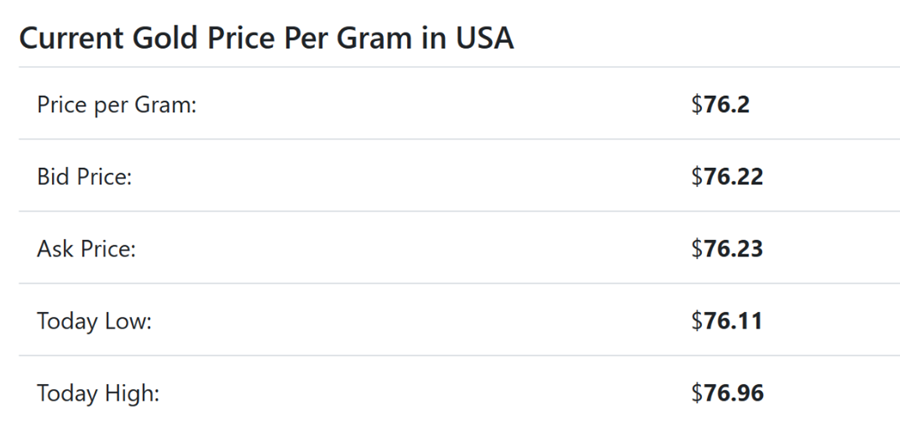Screen dimensions: 900x426
Task: Select the Price per Gram label
Action: coord(116,104)
